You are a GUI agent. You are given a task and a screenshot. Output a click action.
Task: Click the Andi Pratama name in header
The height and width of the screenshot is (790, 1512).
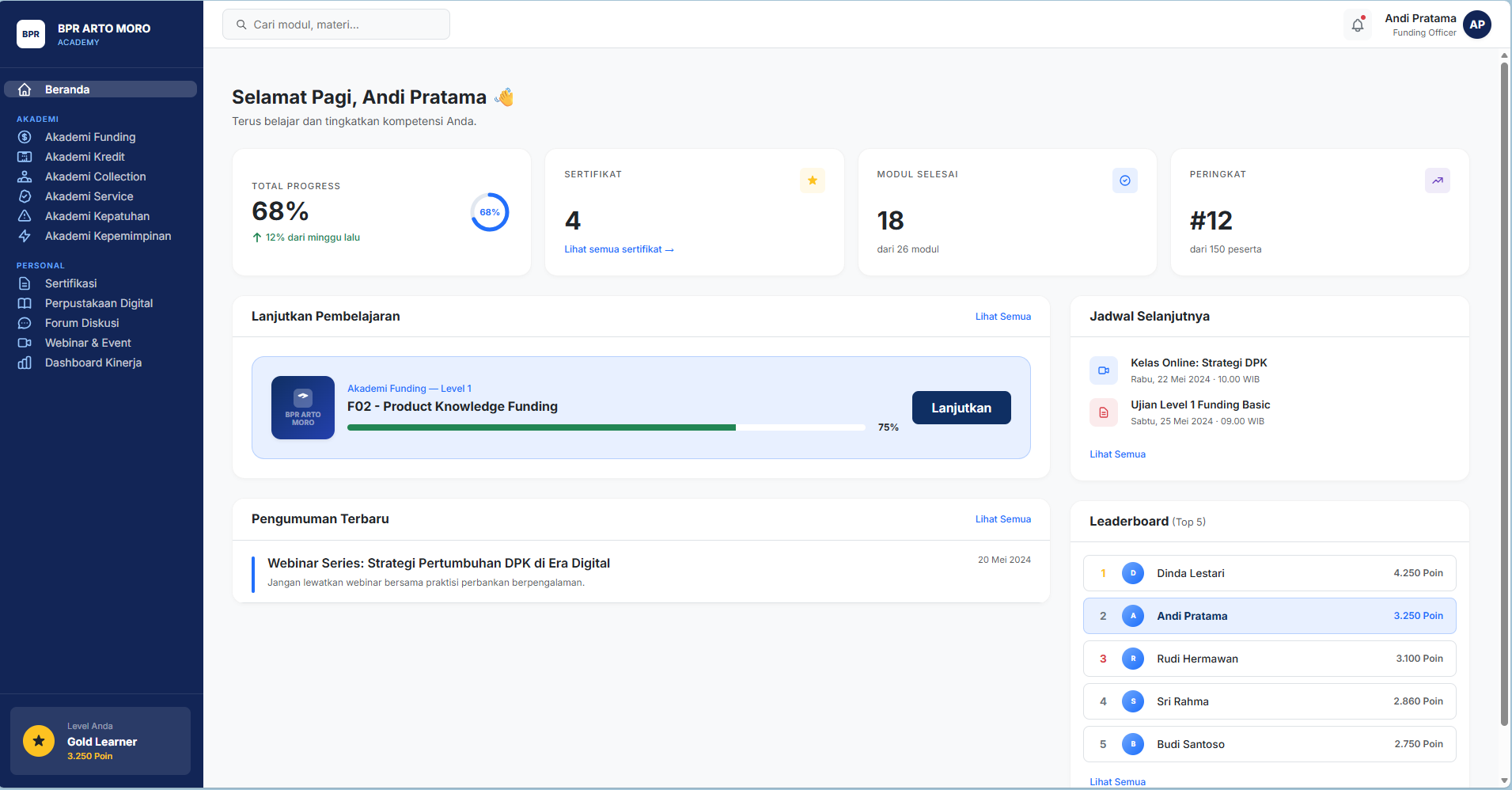tap(1420, 18)
